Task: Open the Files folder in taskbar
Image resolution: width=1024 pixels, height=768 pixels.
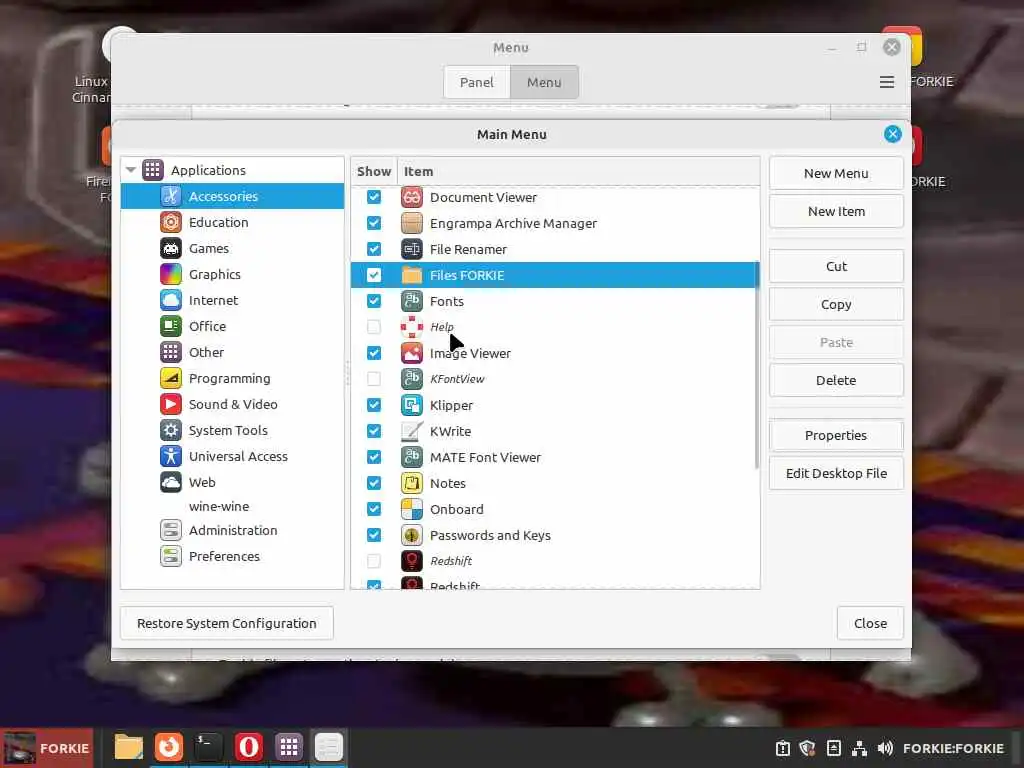Action: click(x=129, y=747)
